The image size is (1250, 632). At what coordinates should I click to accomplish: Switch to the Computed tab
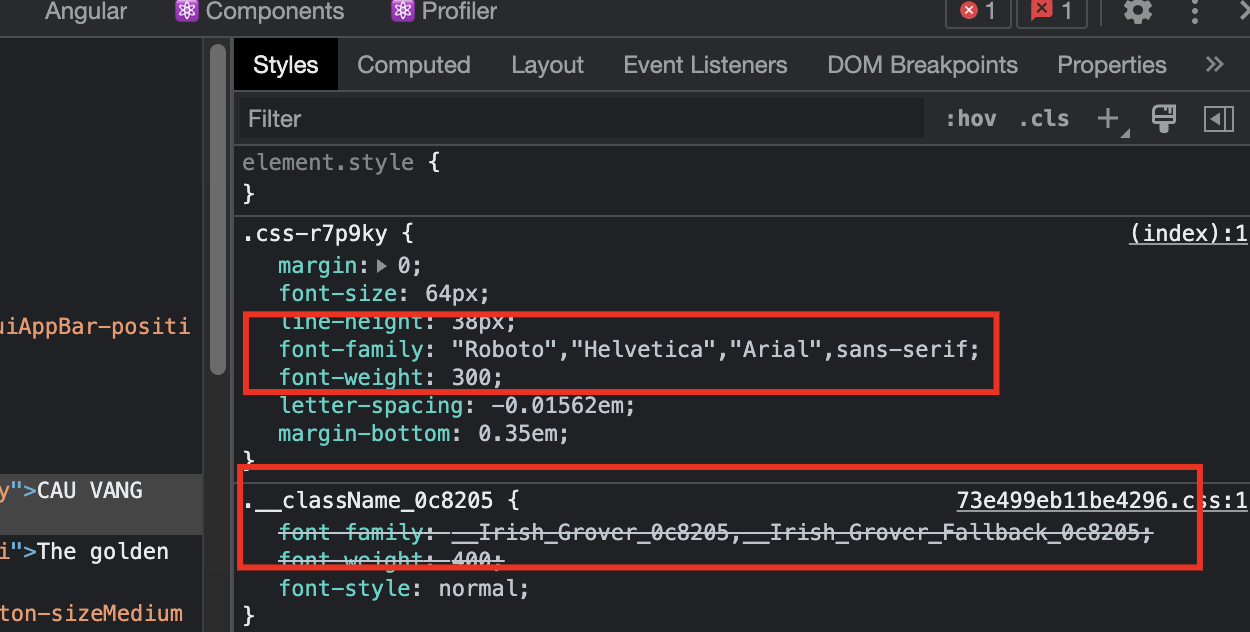pyautogui.click(x=413, y=64)
